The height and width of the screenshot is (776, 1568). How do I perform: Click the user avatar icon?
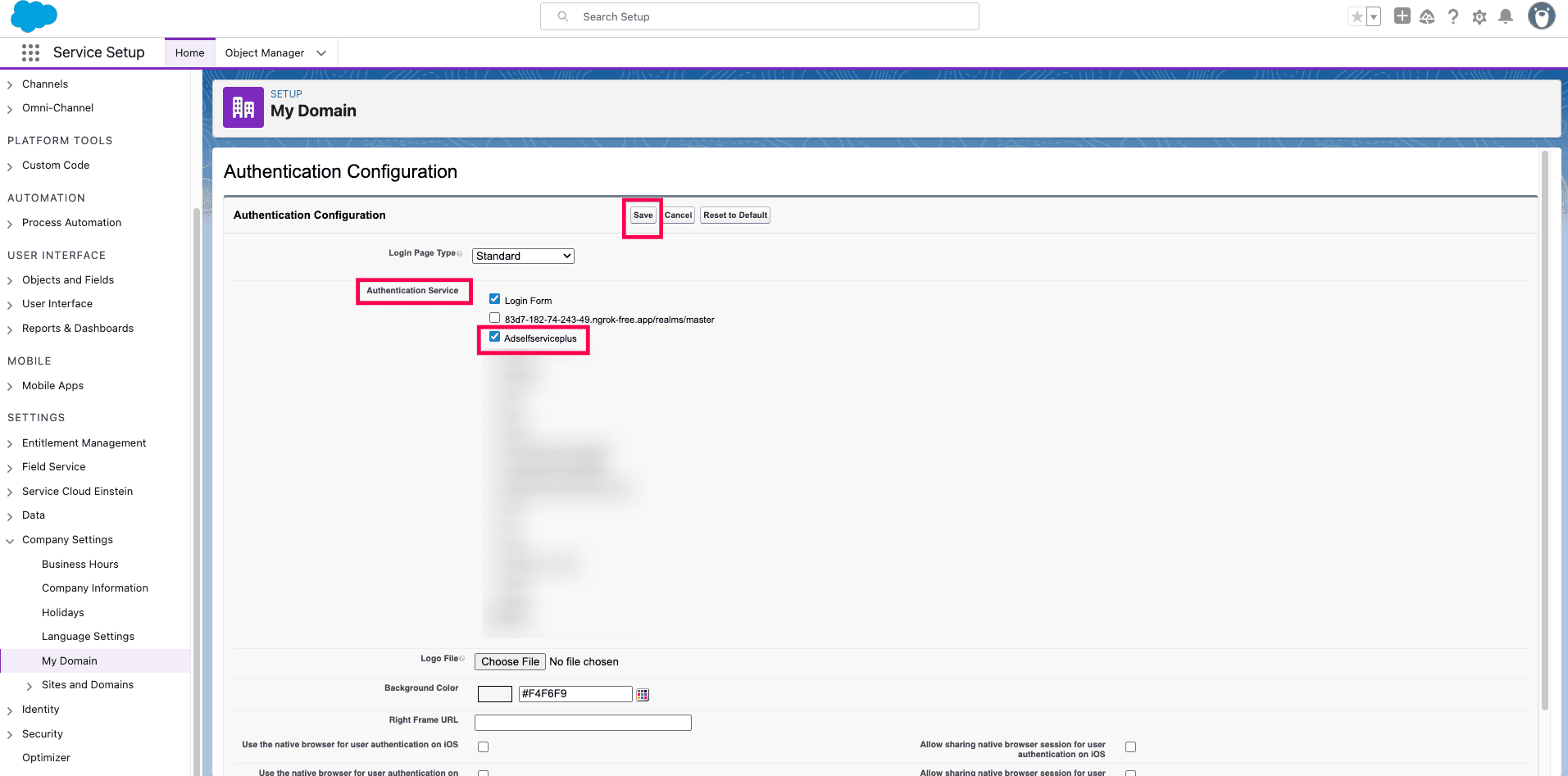(x=1541, y=16)
